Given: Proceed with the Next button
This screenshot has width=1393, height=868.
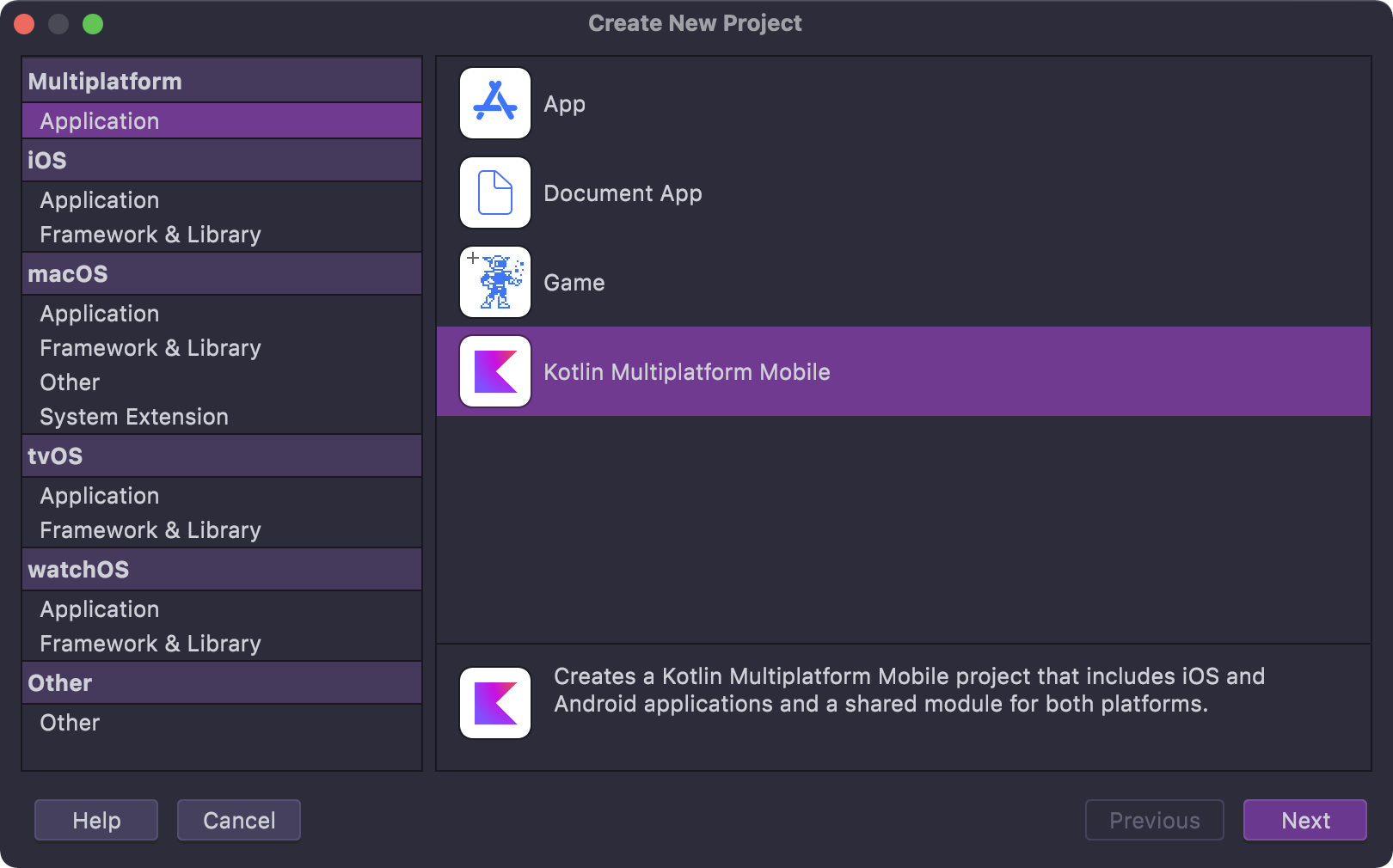Looking at the screenshot, I should click(x=1305, y=820).
